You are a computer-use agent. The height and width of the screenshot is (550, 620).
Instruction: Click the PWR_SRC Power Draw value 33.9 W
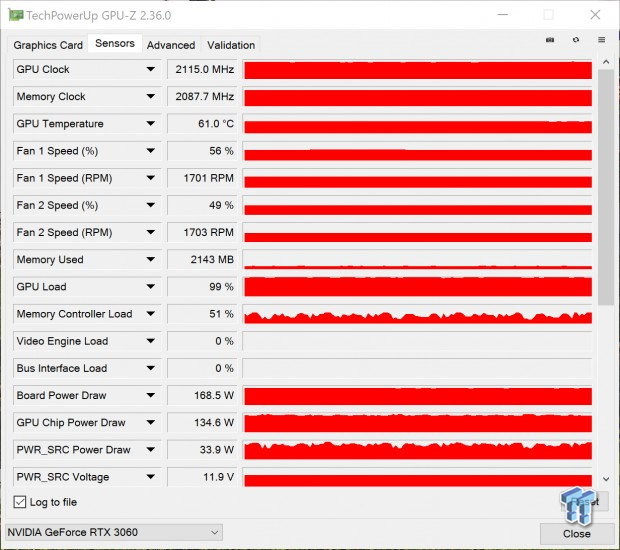tap(202, 450)
